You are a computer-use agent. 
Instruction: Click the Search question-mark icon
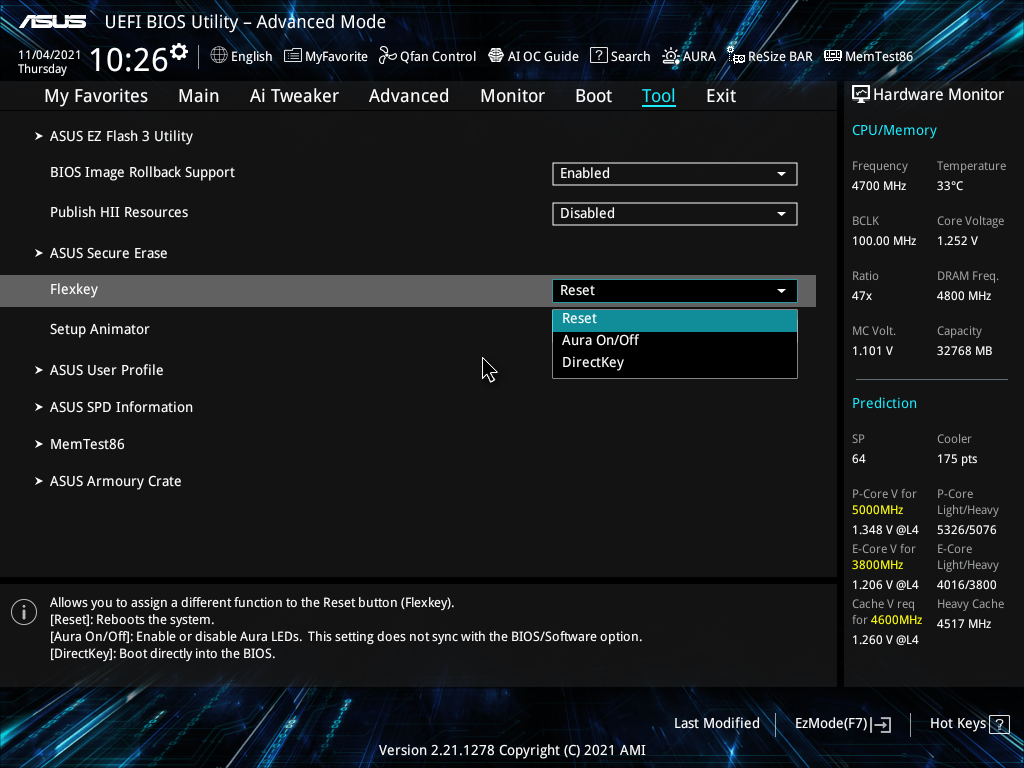599,56
